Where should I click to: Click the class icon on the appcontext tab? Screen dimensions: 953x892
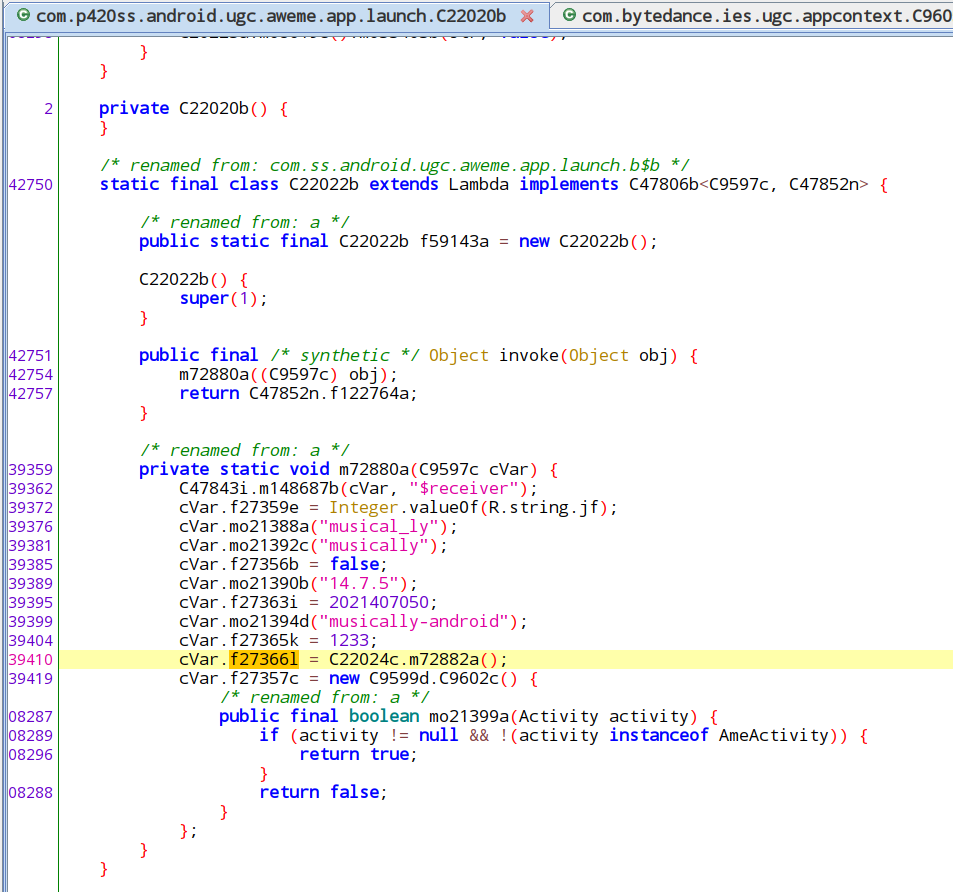coord(568,15)
